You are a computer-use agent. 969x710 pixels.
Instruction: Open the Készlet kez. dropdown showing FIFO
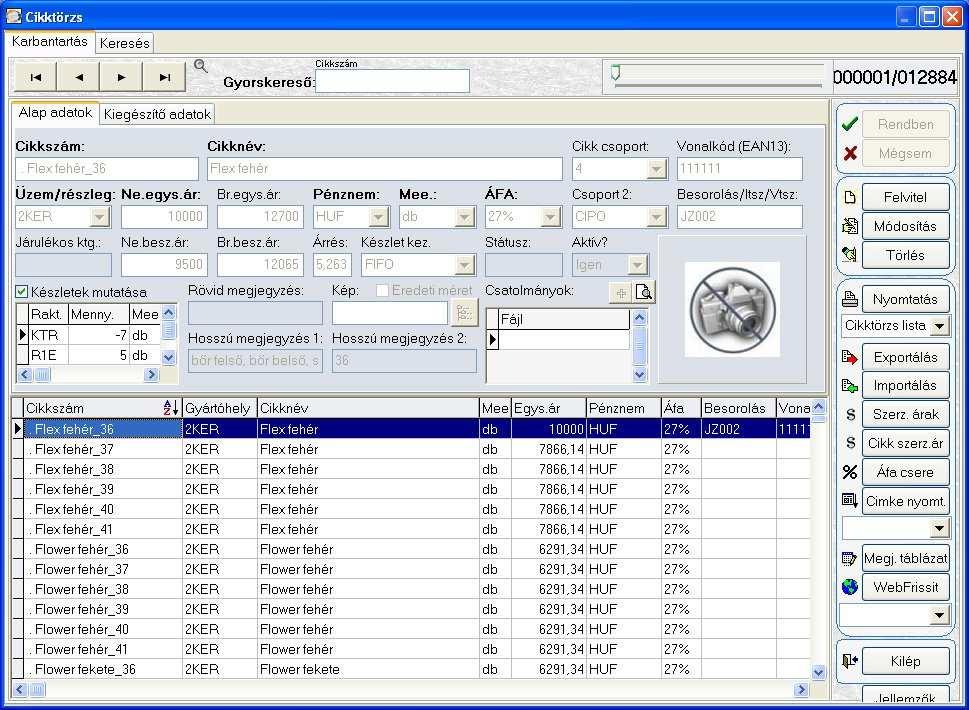(x=463, y=264)
